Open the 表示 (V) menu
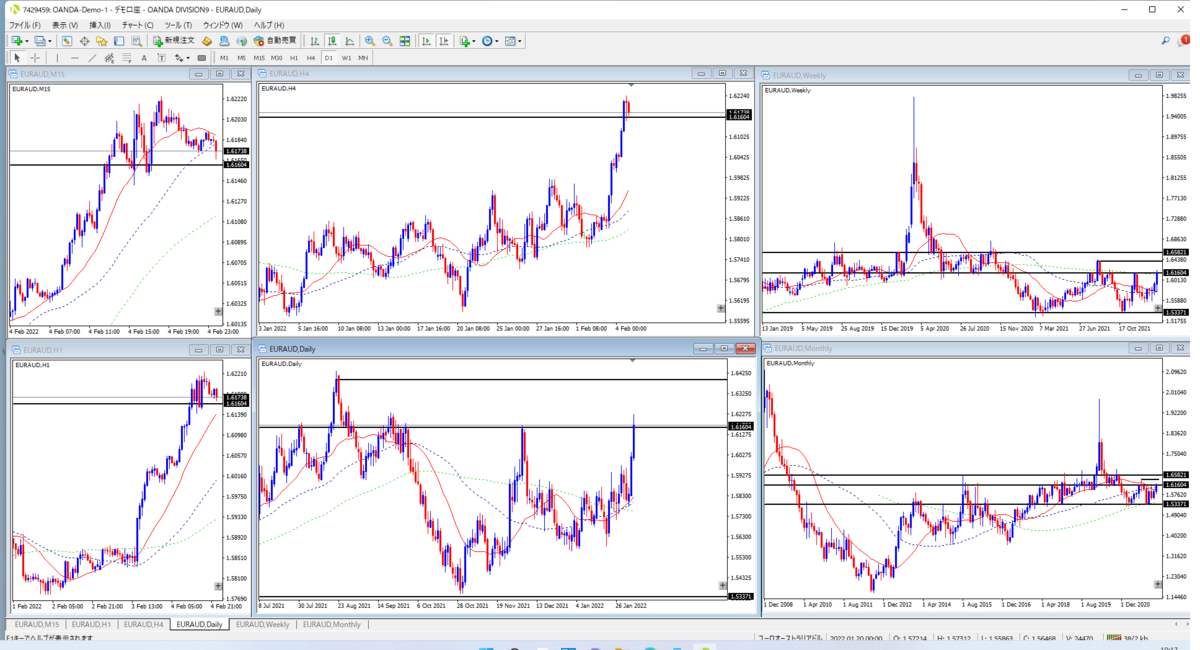 coord(65,25)
